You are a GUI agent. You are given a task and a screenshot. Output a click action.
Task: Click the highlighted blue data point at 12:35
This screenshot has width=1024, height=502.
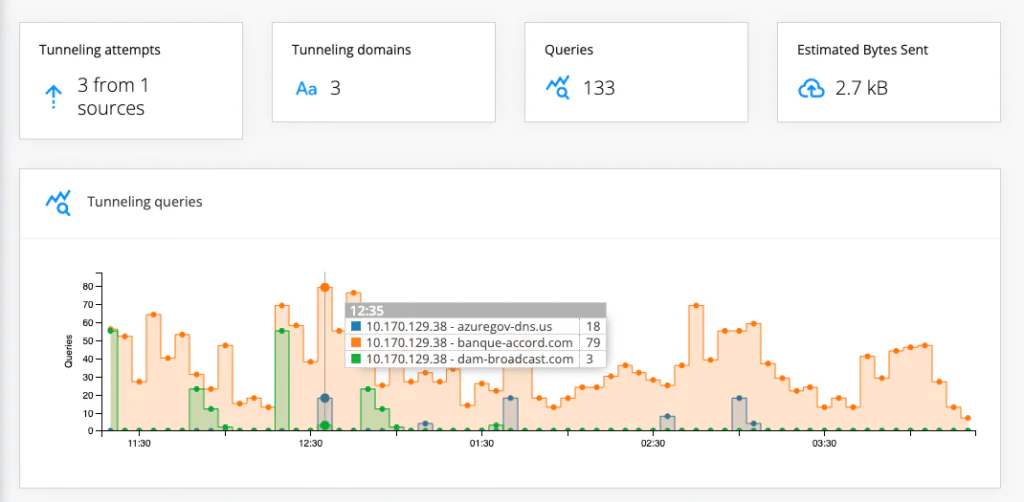click(325, 398)
